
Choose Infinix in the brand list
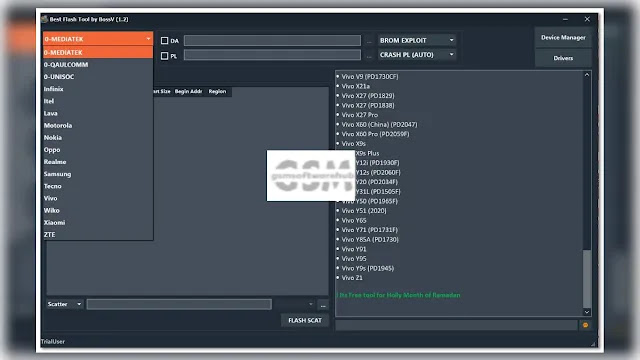98,89
